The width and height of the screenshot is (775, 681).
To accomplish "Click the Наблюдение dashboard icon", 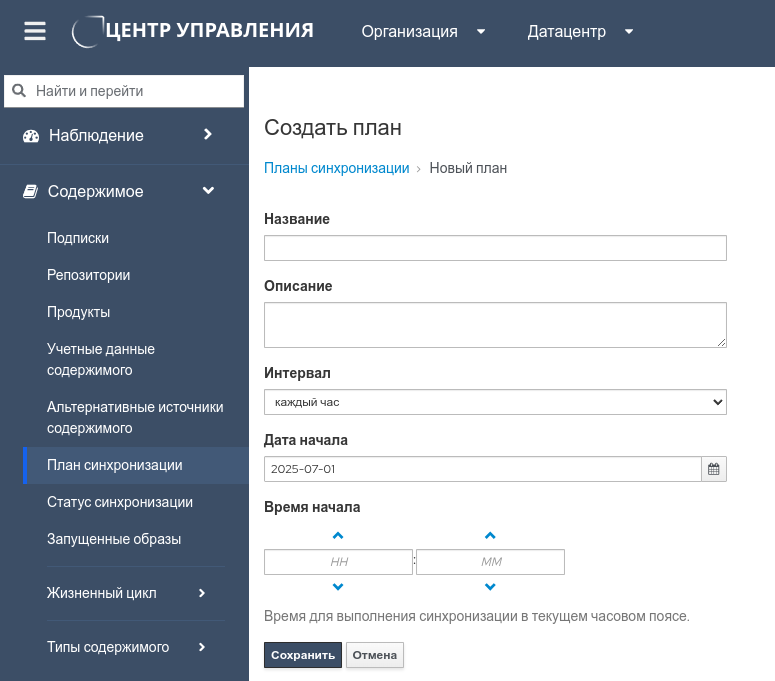I will [30, 136].
